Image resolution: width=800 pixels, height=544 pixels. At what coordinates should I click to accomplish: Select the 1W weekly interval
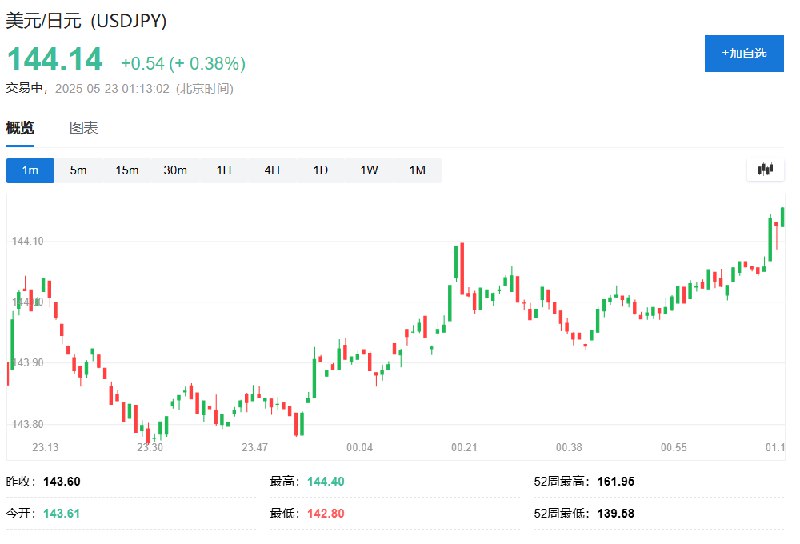click(x=369, y=170)
